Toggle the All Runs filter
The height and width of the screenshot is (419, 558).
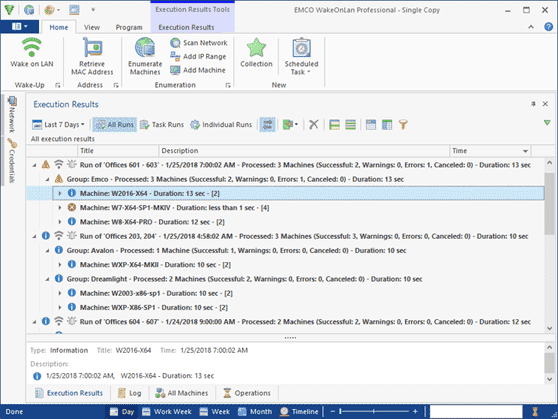115,125
